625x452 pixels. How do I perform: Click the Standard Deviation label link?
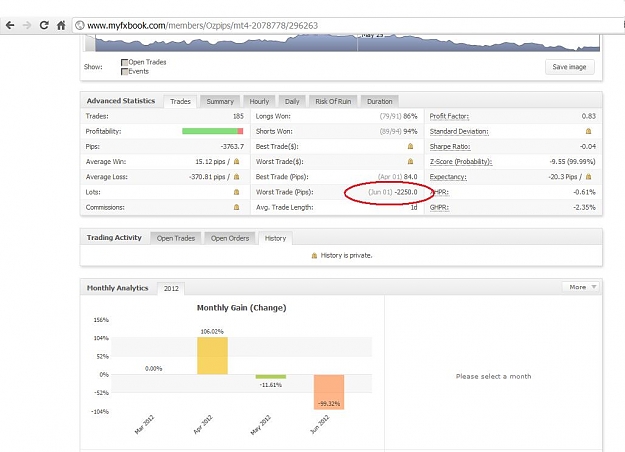[459, 131]
